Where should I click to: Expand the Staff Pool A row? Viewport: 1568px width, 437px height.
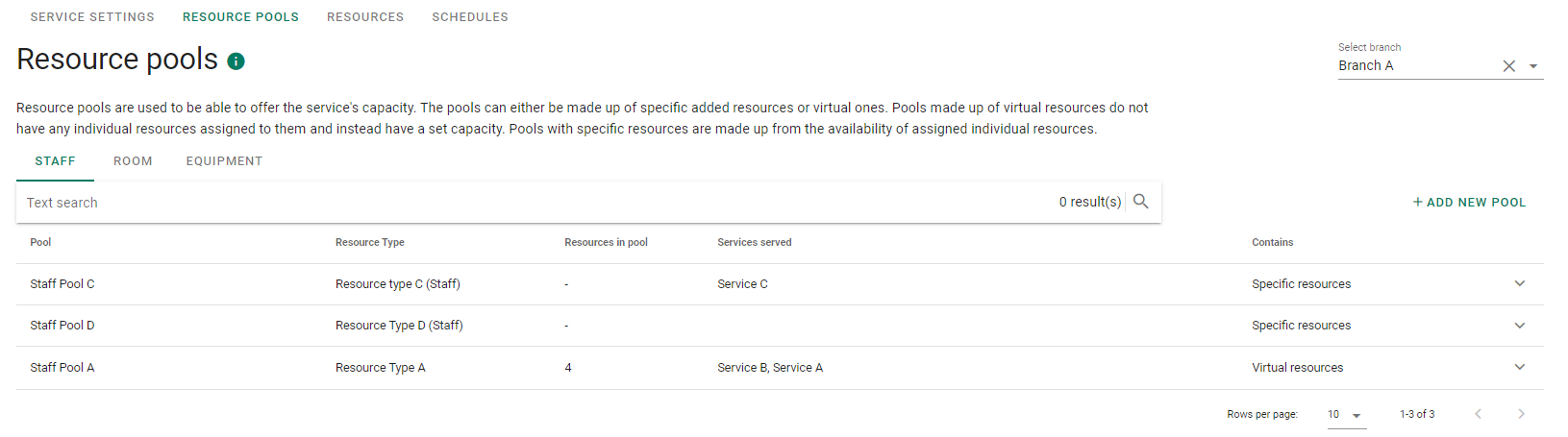click(1520, 367)
